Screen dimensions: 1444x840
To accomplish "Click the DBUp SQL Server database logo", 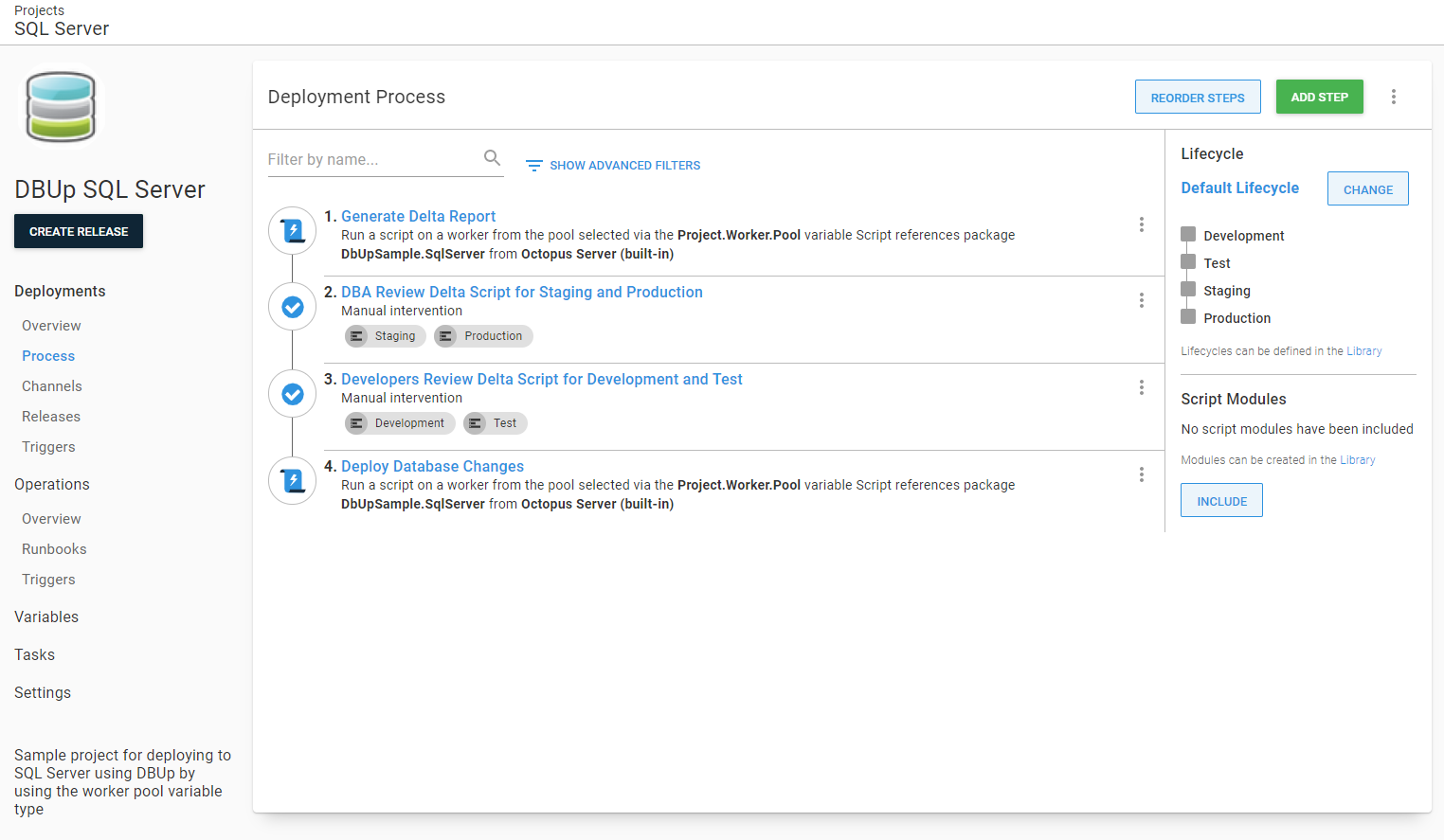I will [x=61, y=107].
